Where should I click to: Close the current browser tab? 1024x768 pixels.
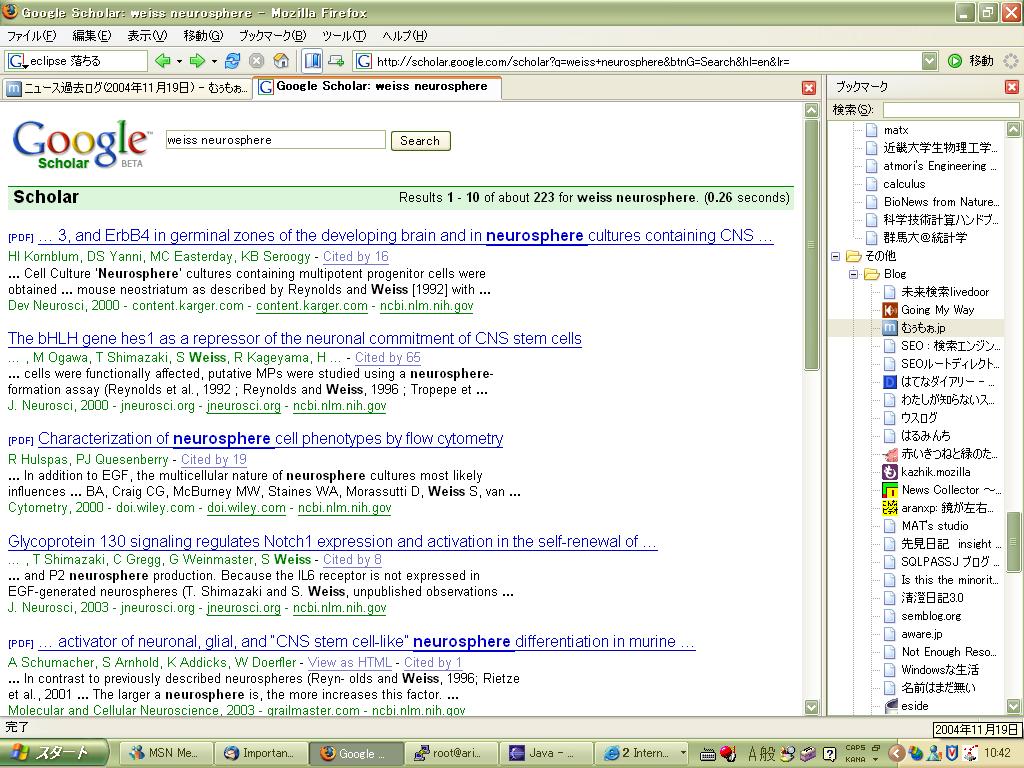[x=808, y=88]
